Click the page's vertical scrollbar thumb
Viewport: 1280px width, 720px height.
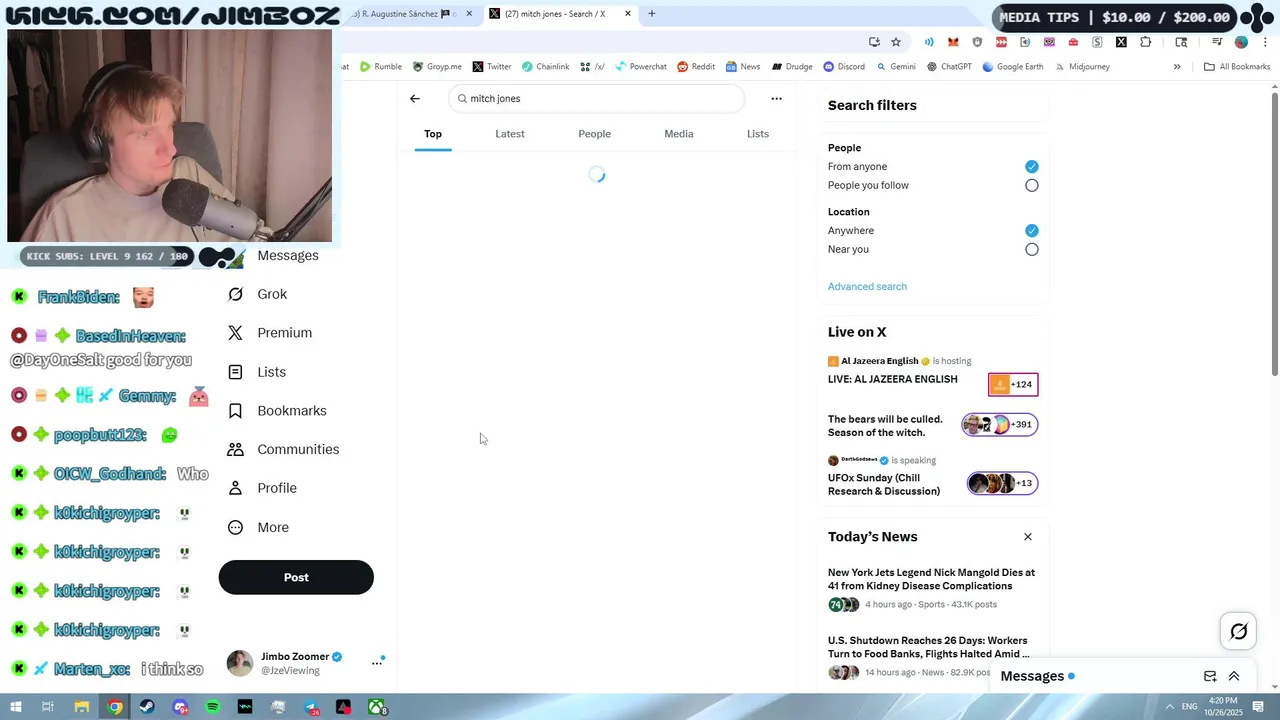1275,235
